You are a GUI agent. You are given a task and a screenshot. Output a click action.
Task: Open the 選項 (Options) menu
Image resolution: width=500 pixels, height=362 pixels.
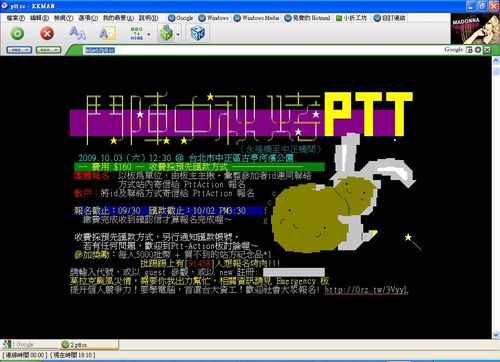tap(88, 18)
